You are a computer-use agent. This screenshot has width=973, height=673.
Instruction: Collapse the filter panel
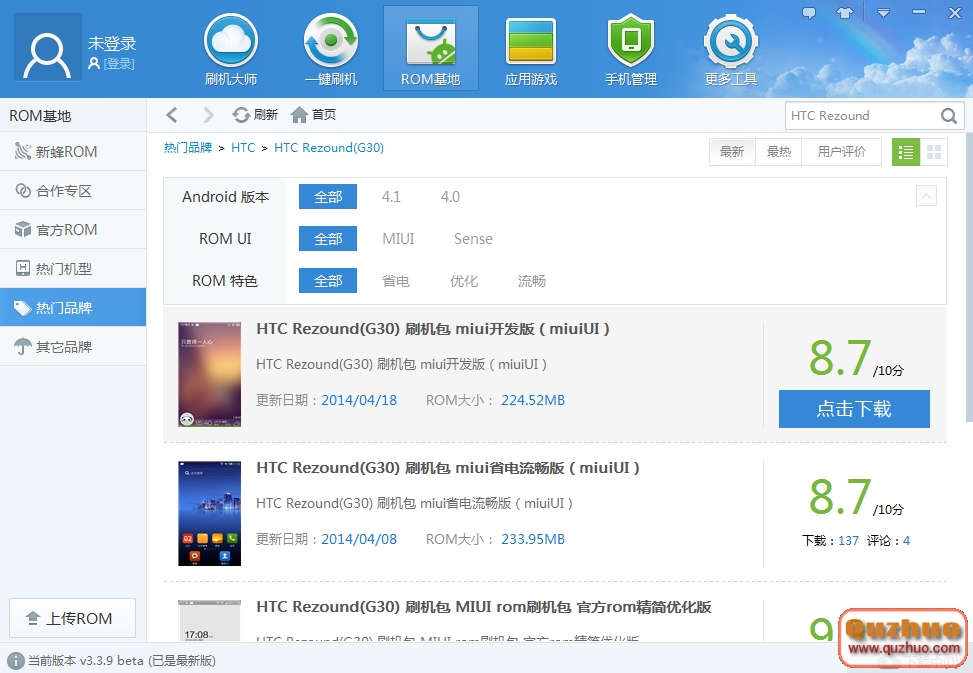[928, 196]
